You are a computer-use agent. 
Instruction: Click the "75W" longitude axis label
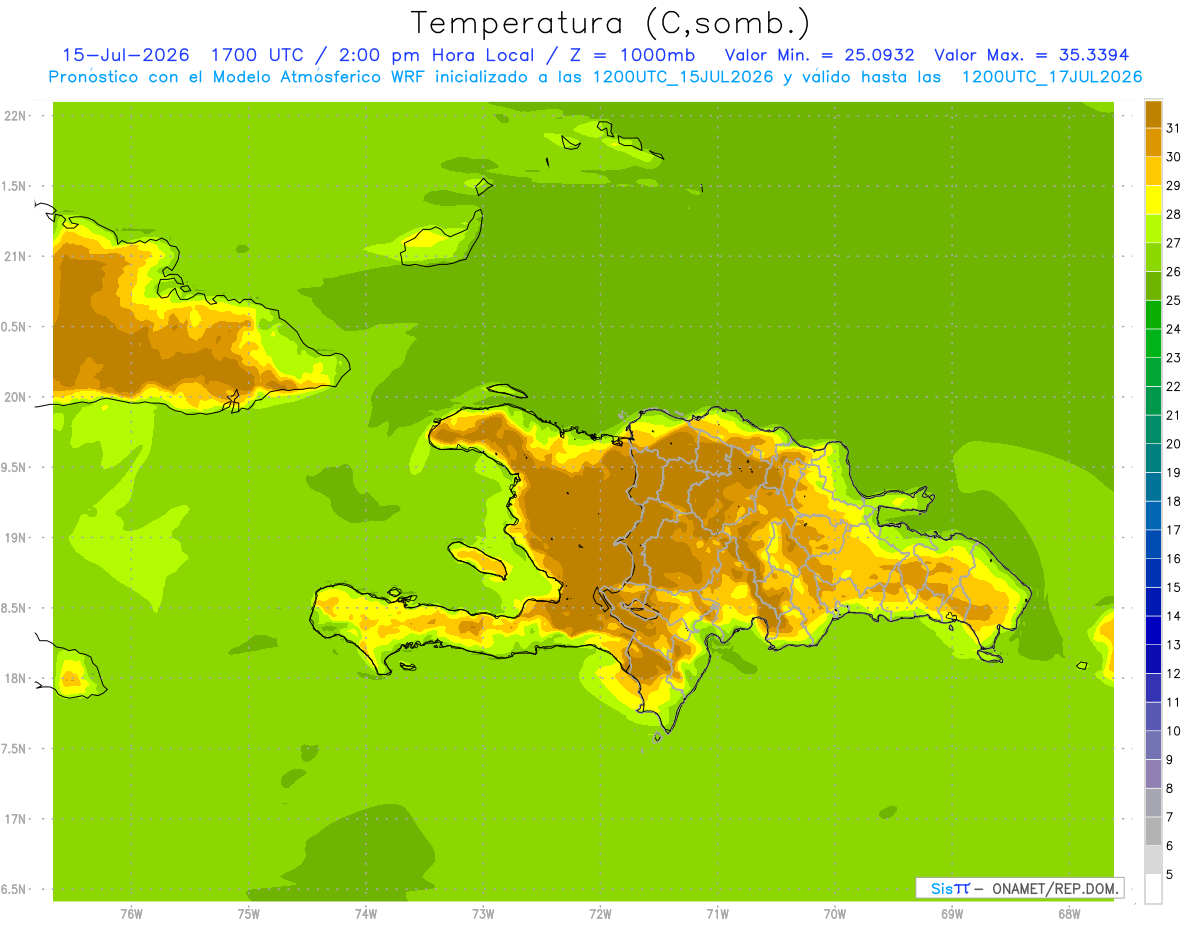click(249, 913)
